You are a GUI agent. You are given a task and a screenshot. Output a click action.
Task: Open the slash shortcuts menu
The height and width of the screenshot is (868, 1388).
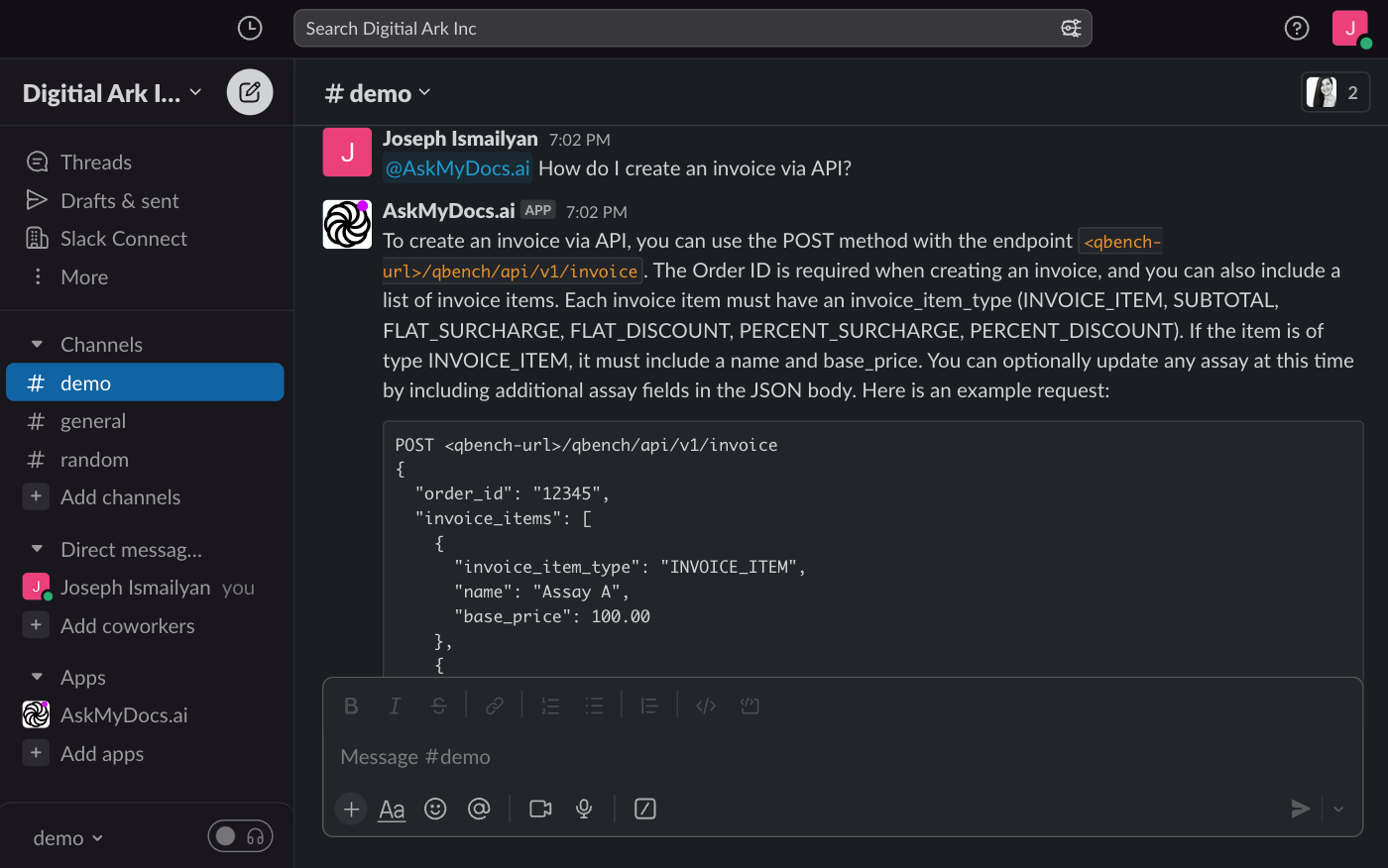(x=645, y=809)
